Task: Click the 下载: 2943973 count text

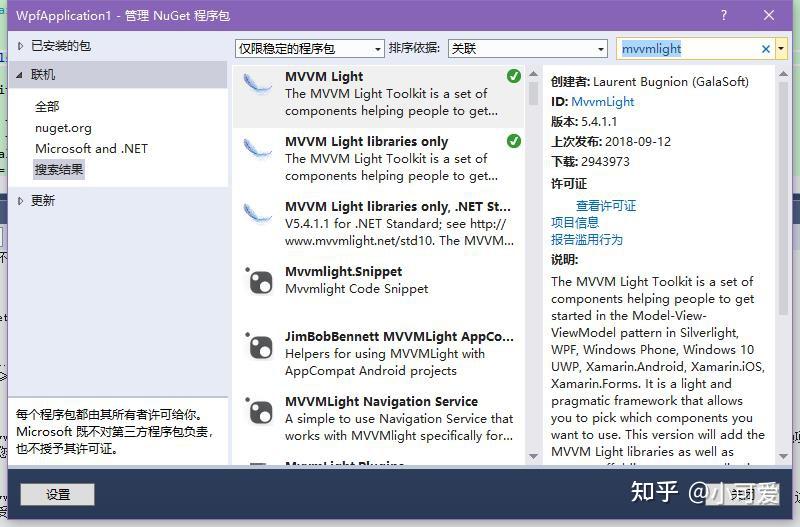Action: coord(590,162)
